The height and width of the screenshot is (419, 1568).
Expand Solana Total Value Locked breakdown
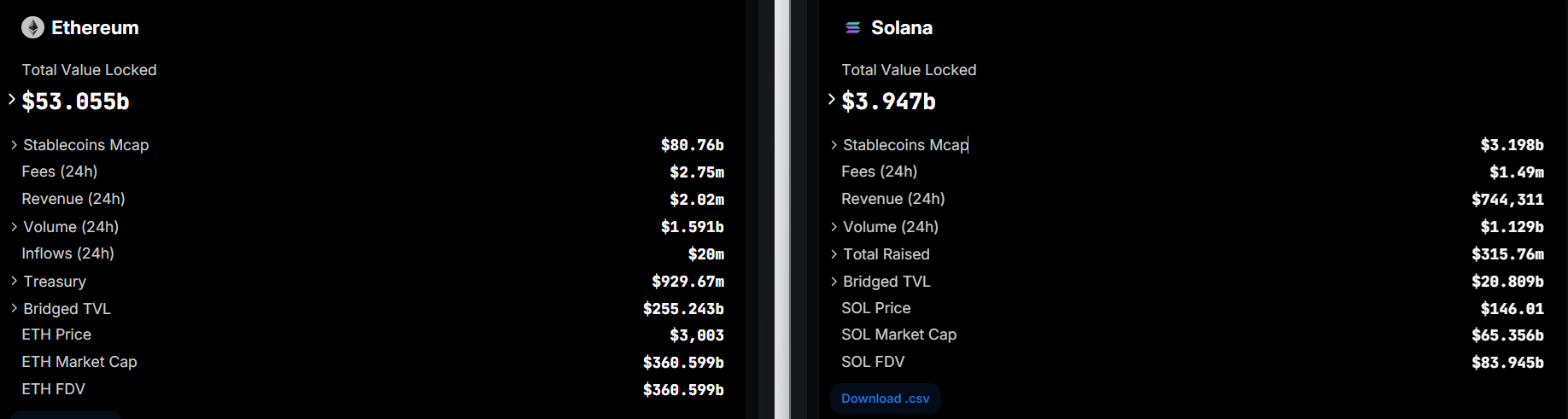click(832, 100)
